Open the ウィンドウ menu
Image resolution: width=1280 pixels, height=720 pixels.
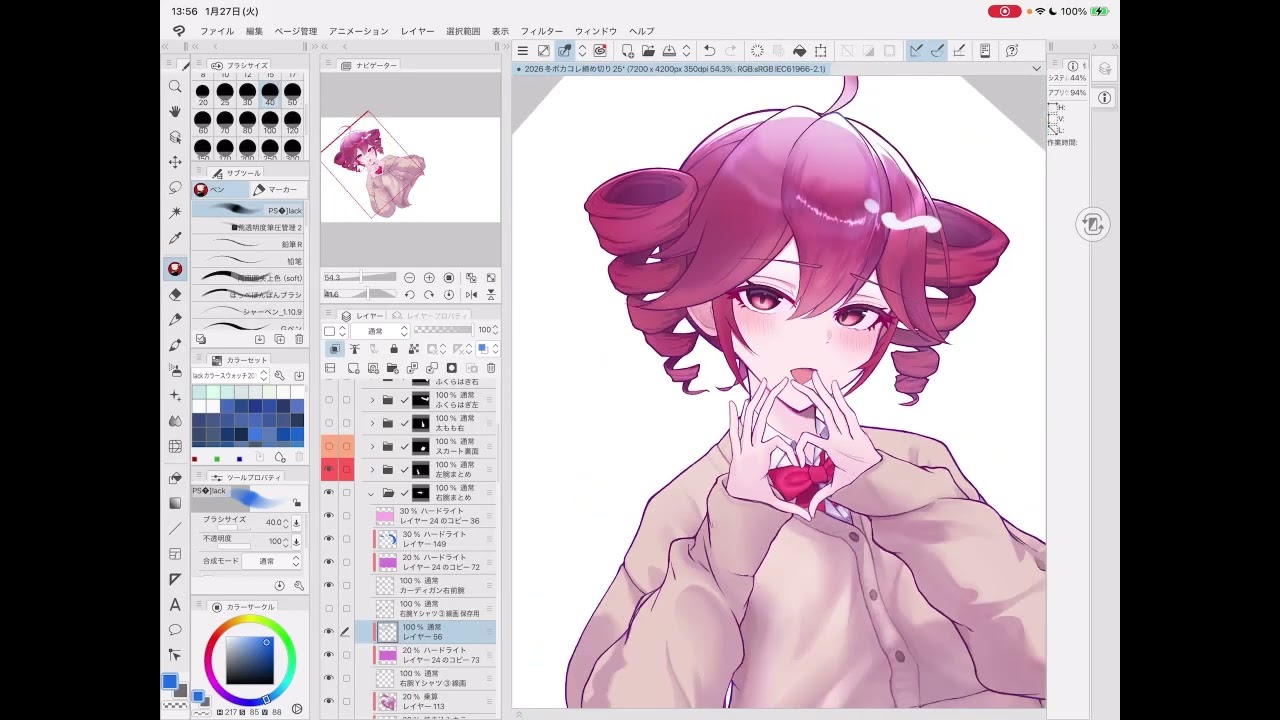pyautogui.click(x=596, y=31)
